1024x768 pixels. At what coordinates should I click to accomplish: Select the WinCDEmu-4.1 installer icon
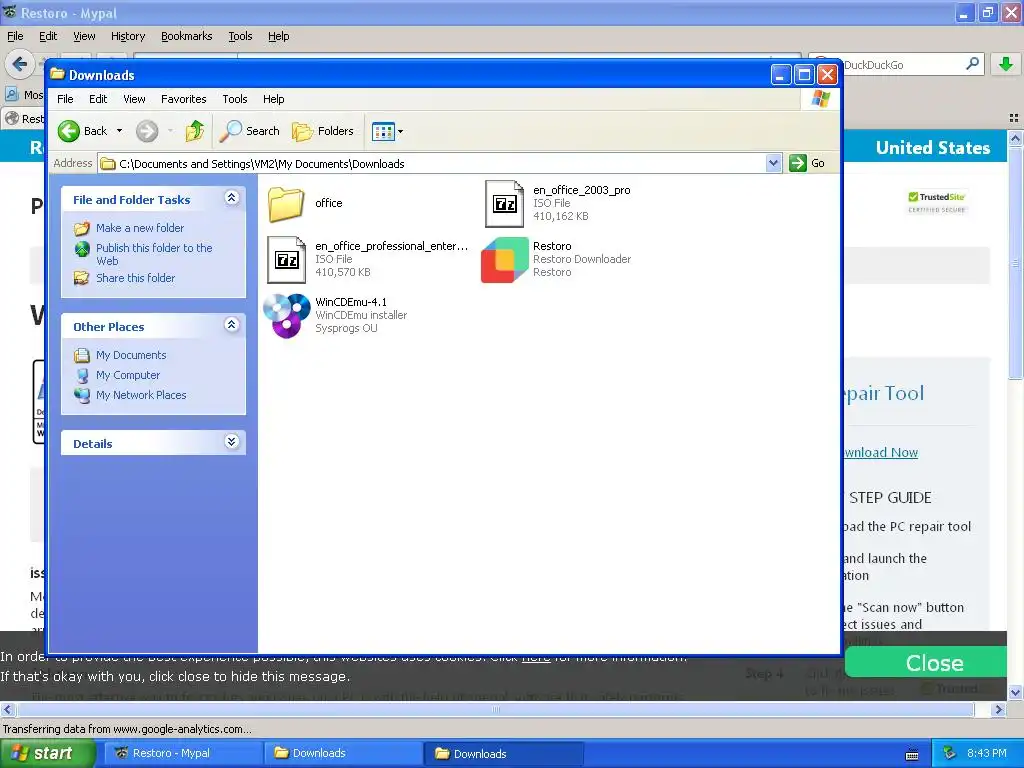pyautogui.click(x=287, y=315)
